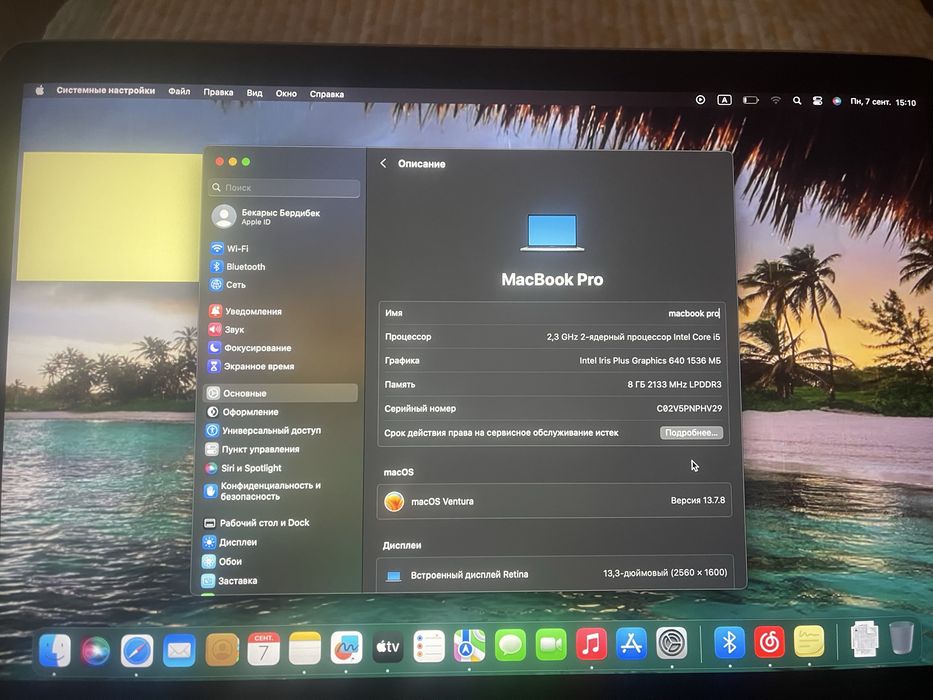933x700 pixels.
Task: Open Music app in the Dock
Action: (591, 644)
